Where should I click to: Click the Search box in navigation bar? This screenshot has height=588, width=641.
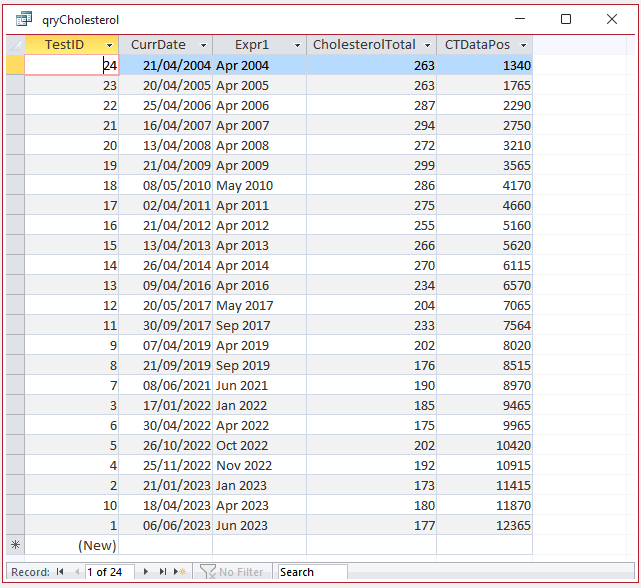tap(312, 572)
